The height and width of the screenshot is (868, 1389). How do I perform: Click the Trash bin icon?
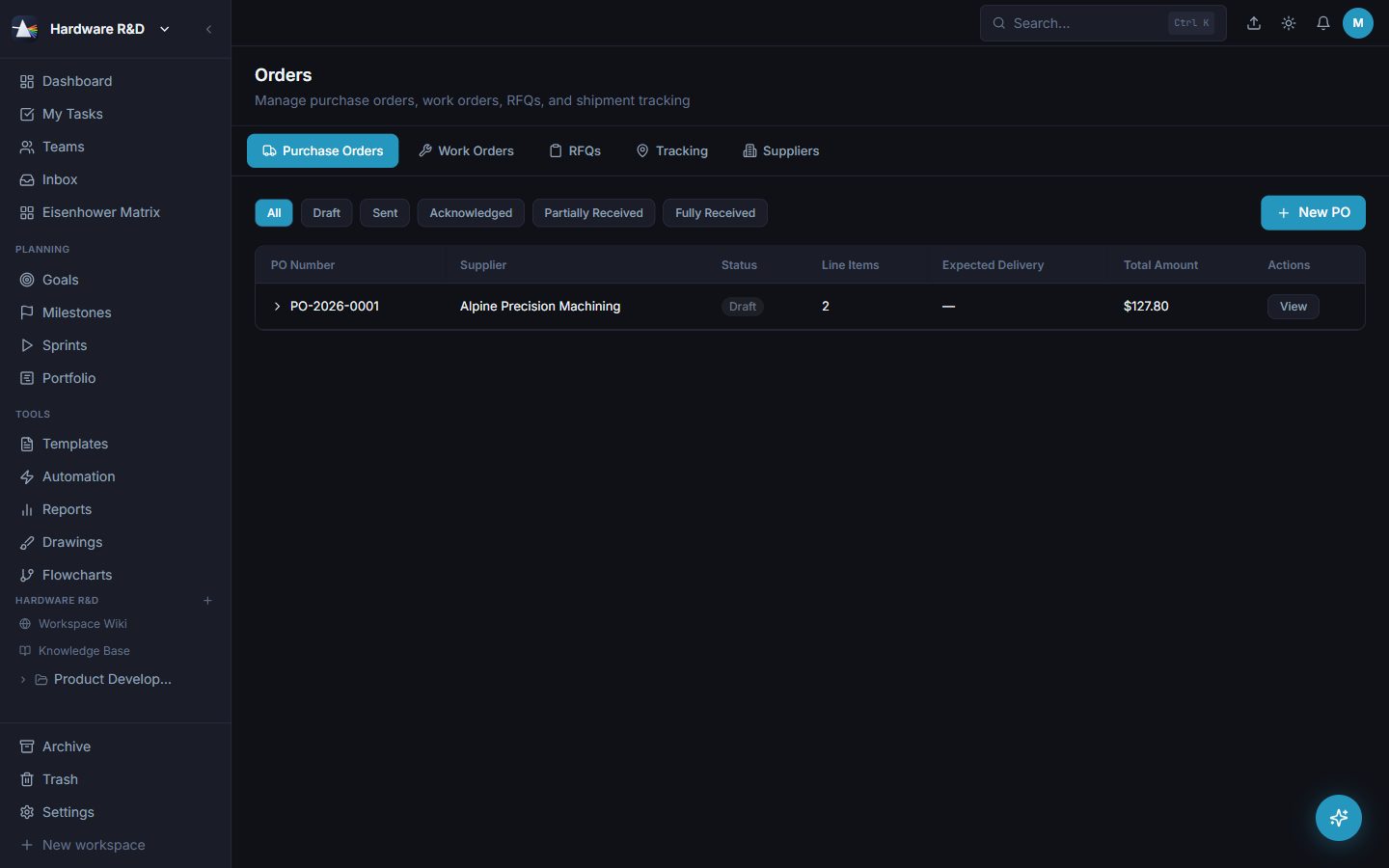[x=27, y=779]
